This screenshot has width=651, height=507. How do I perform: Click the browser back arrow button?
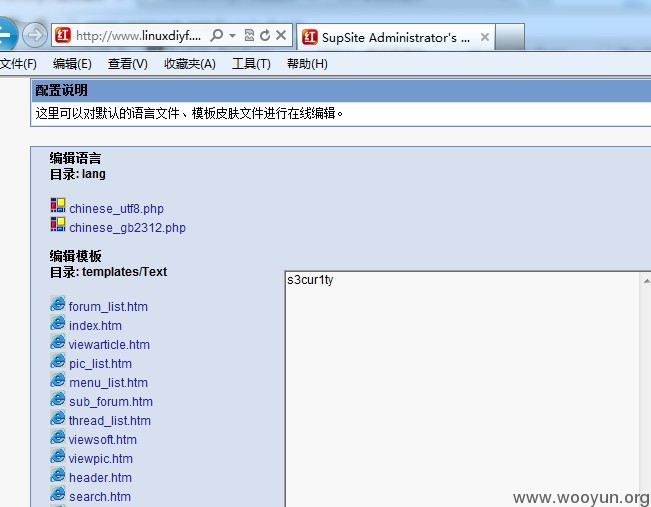[6, 35]
